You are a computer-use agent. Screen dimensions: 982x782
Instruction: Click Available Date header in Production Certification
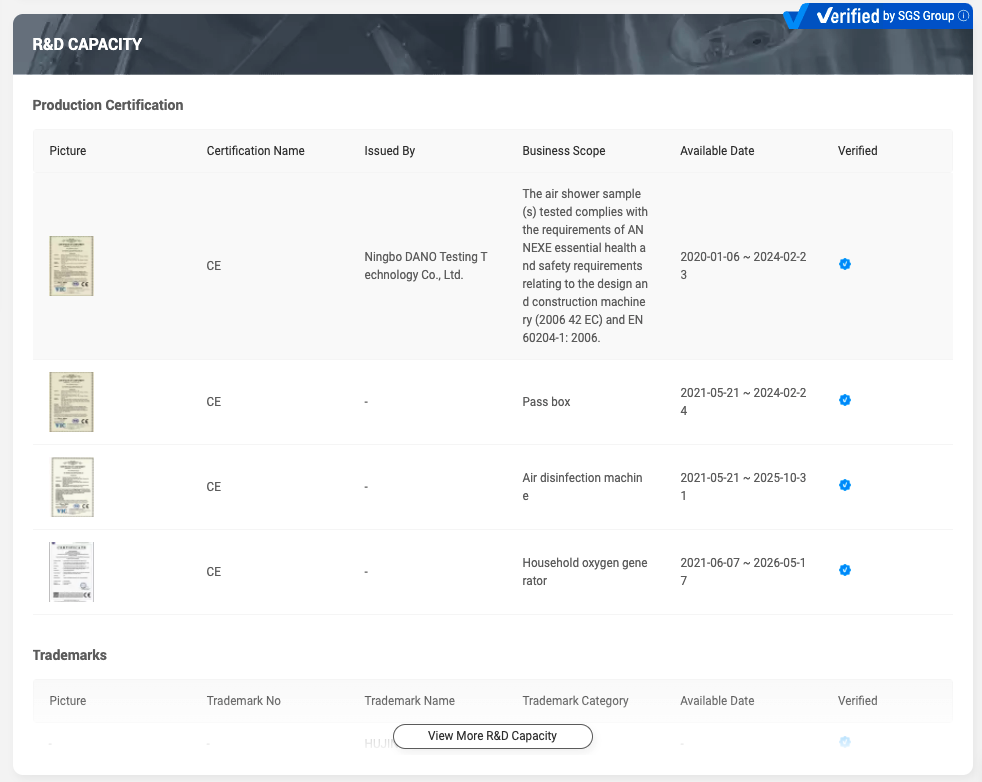(x=717, y=151)
